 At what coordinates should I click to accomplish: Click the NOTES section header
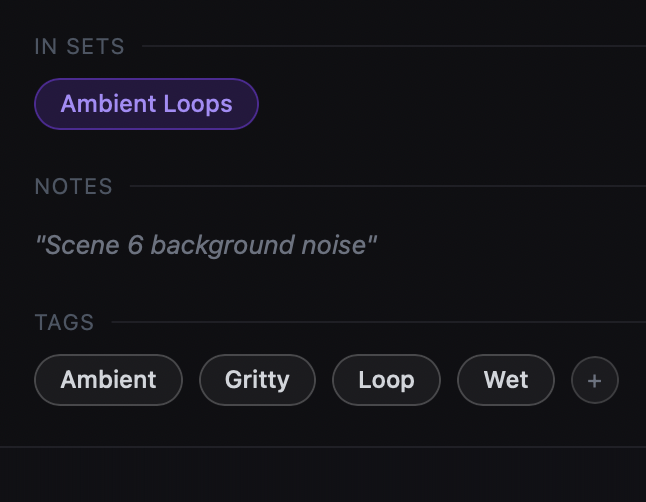[74, 187]
